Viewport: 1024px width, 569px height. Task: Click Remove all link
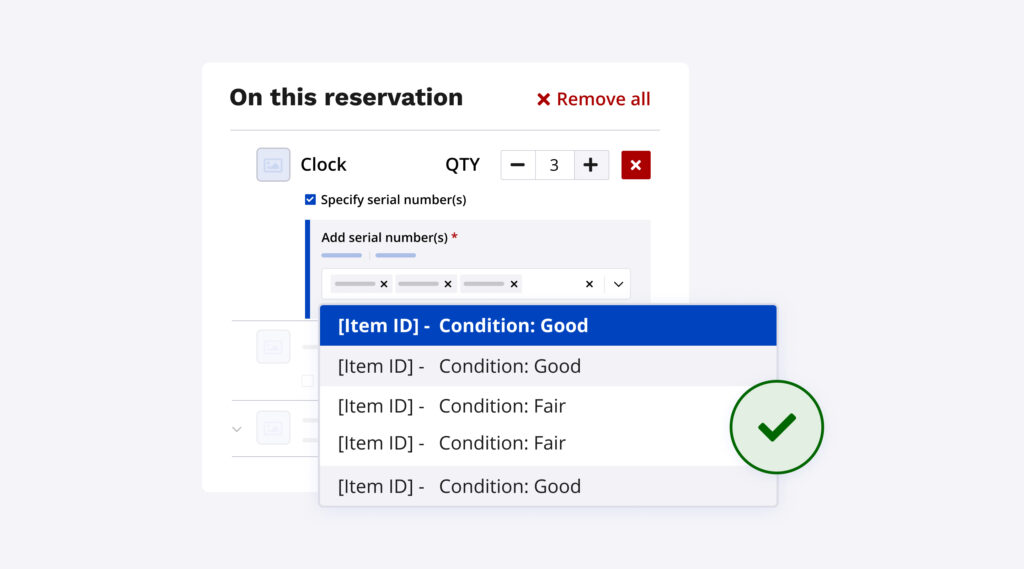593,99
